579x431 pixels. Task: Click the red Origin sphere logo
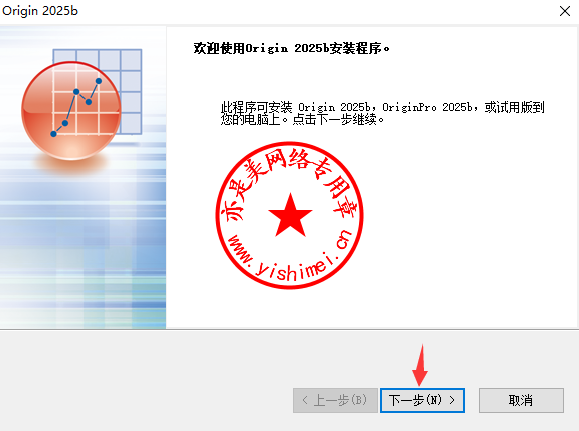[71, 111]
